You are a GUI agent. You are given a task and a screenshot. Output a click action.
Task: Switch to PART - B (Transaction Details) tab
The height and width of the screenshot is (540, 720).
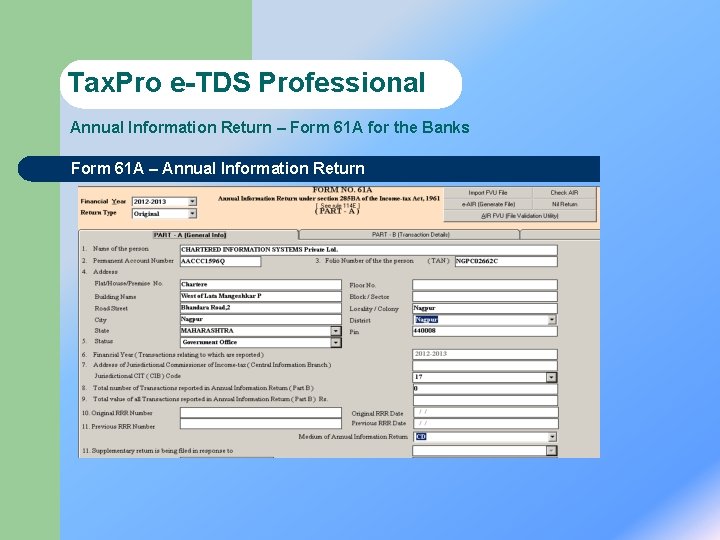[410, 235]
